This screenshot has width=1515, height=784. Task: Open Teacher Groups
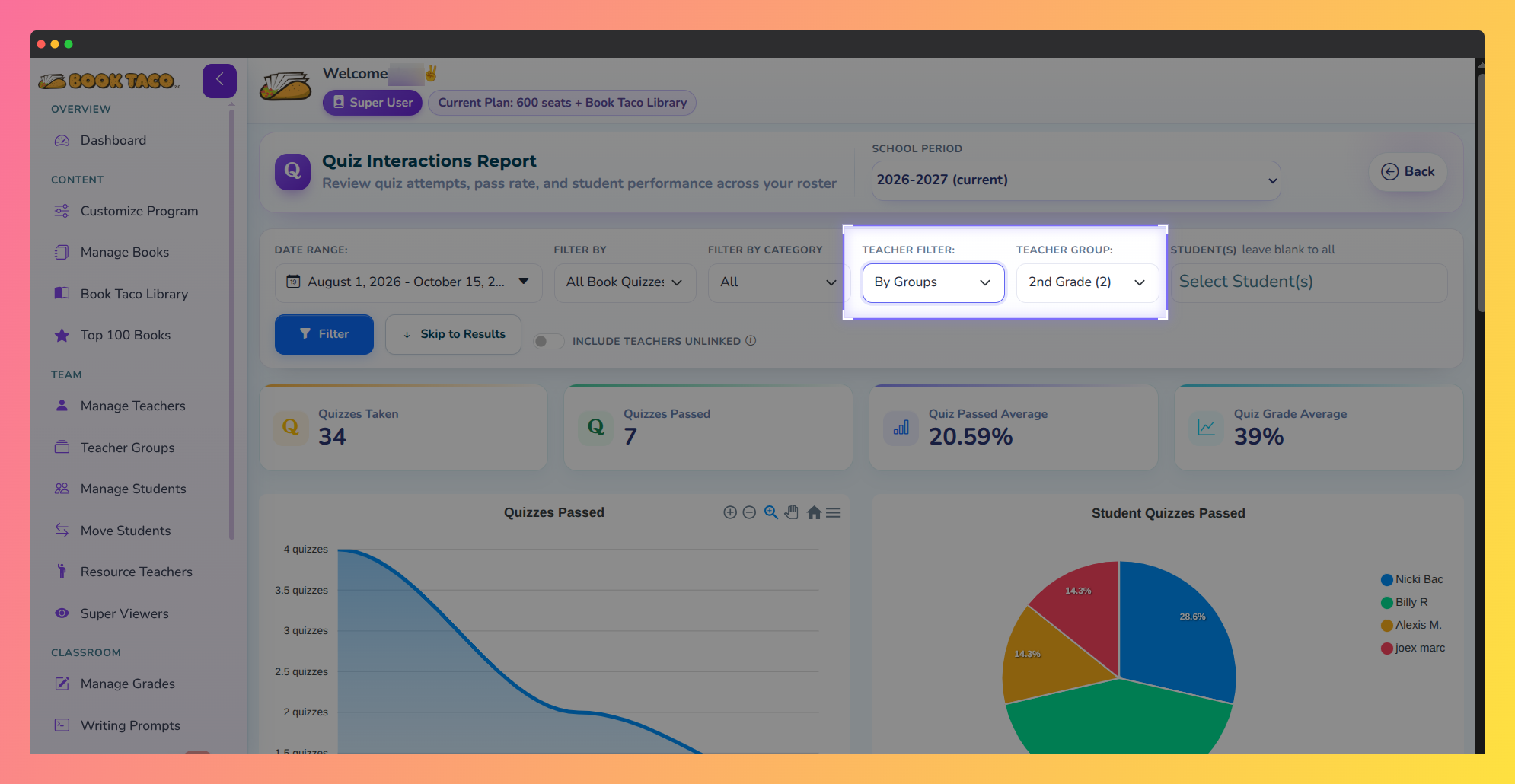(127, 448)
